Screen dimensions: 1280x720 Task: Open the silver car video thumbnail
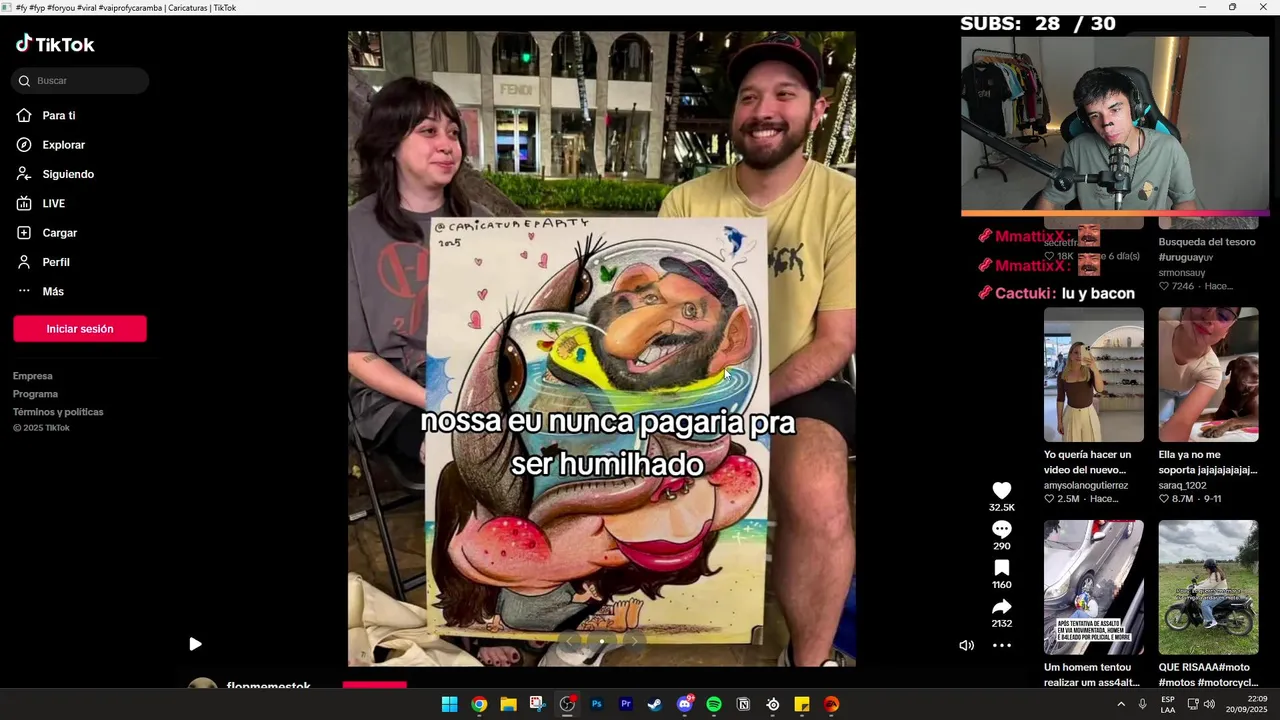[1093, 587]
